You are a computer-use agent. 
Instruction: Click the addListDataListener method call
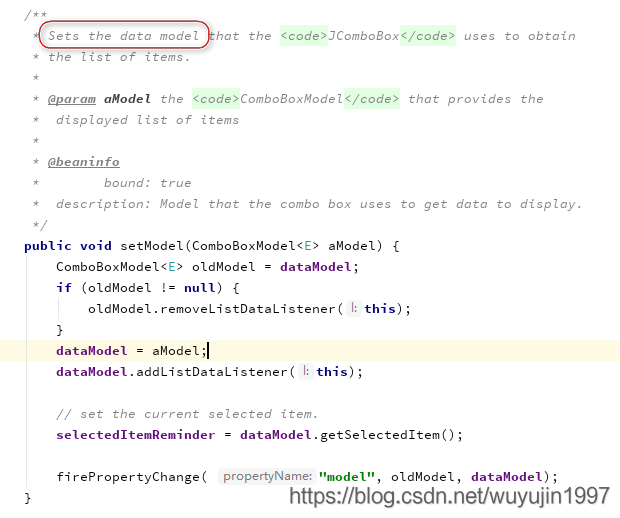pos(212,372)
